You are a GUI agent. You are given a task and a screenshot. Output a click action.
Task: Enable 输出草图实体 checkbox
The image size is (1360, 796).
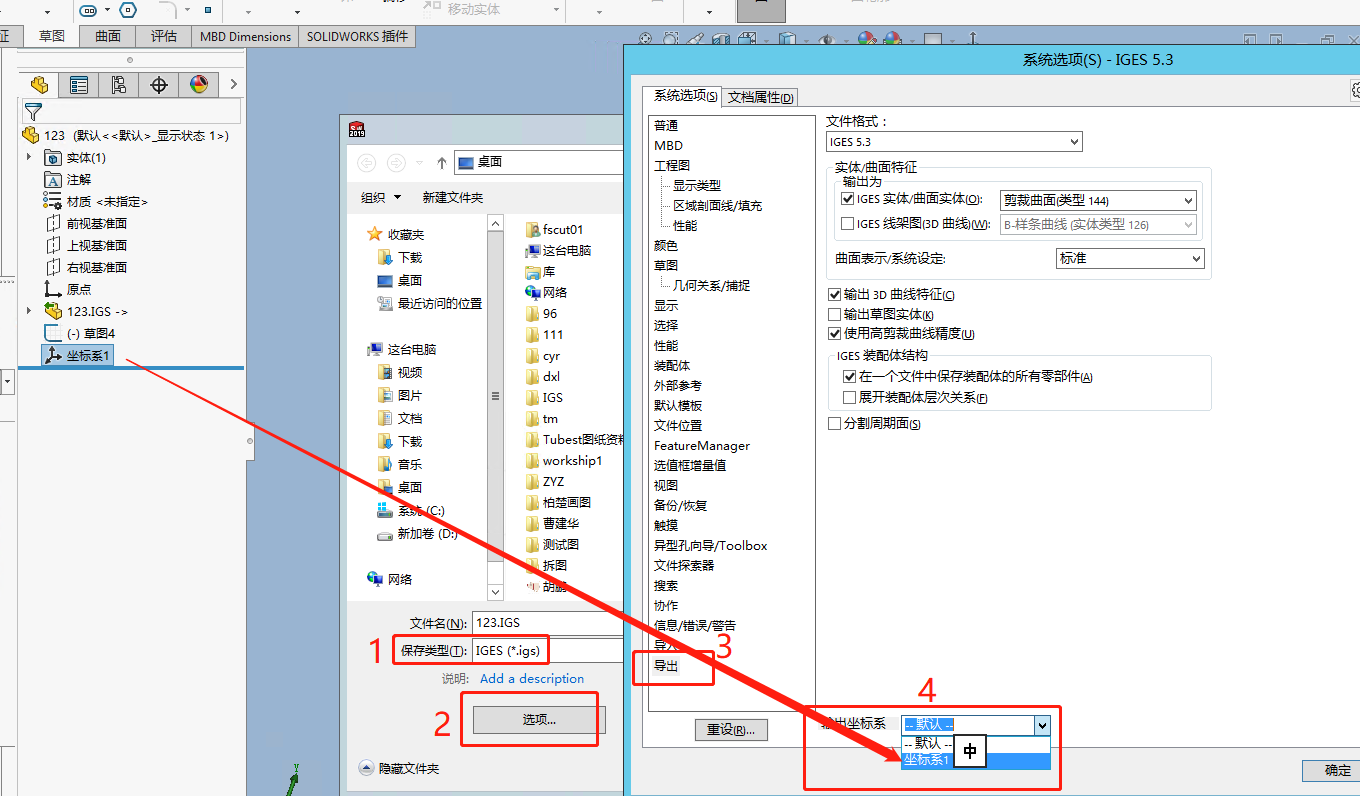tap(835, 314)
